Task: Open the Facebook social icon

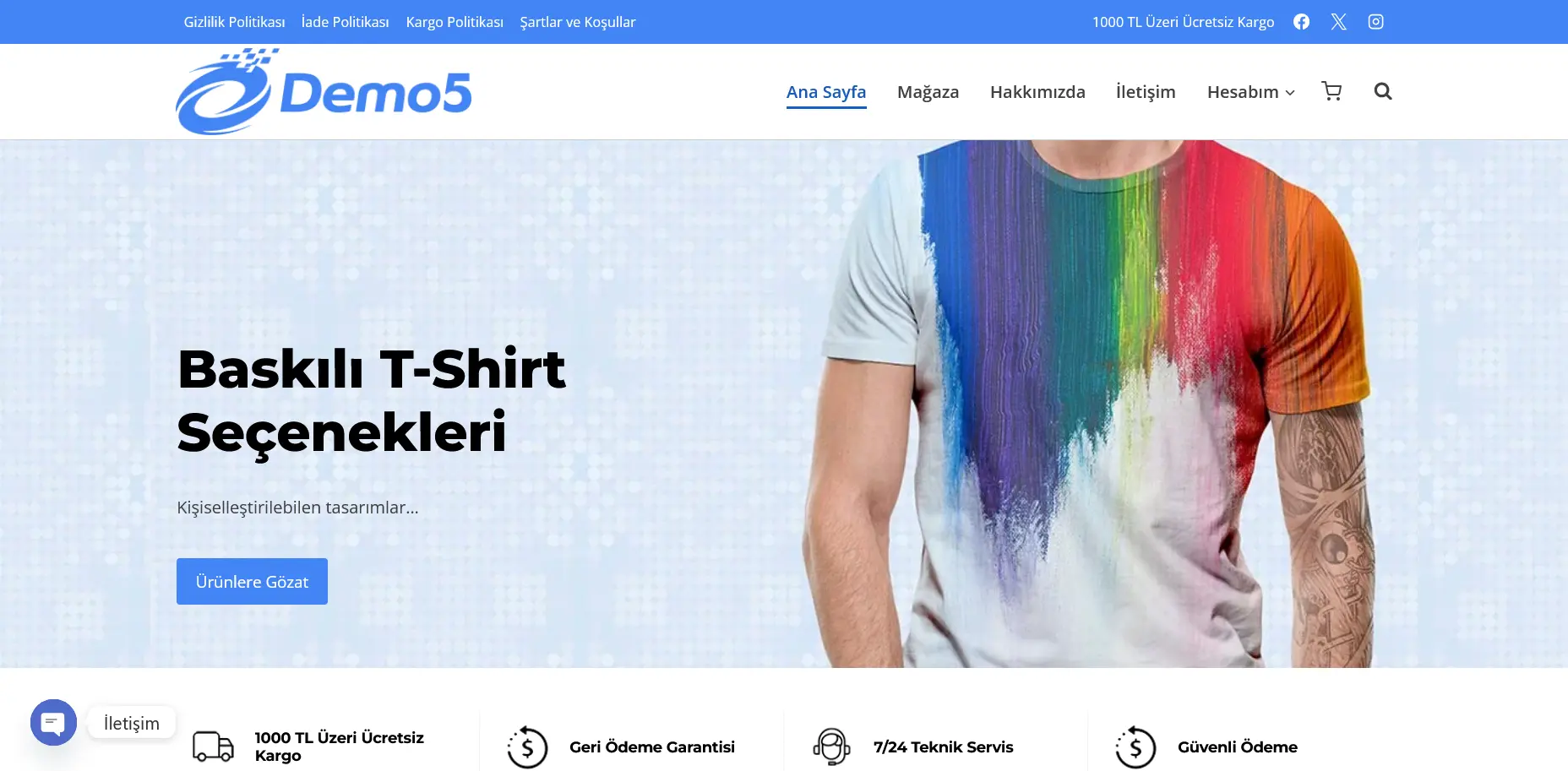Action: 1301,22
